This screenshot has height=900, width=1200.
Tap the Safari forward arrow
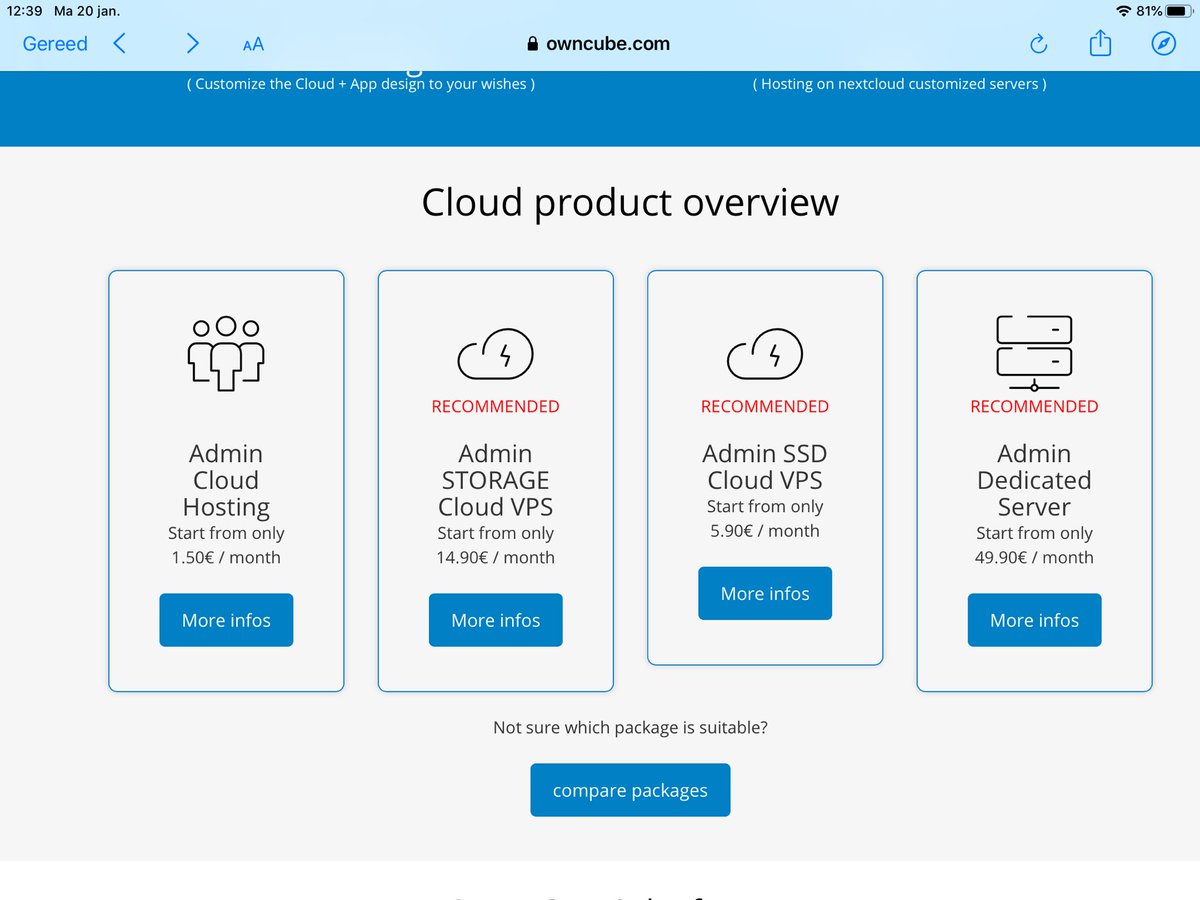coord(193,43)
